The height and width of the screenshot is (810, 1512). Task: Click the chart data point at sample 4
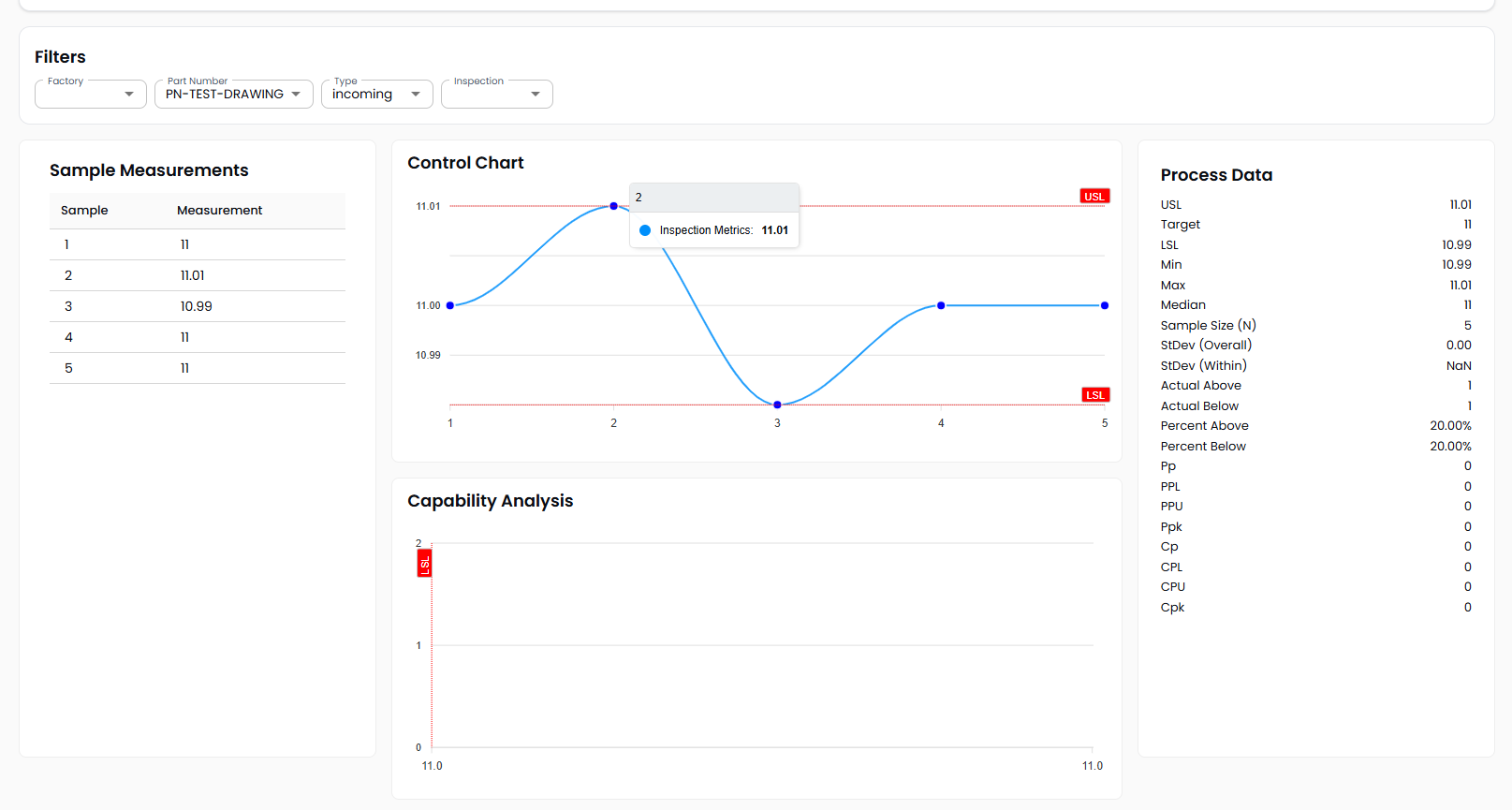click(941, 305)
